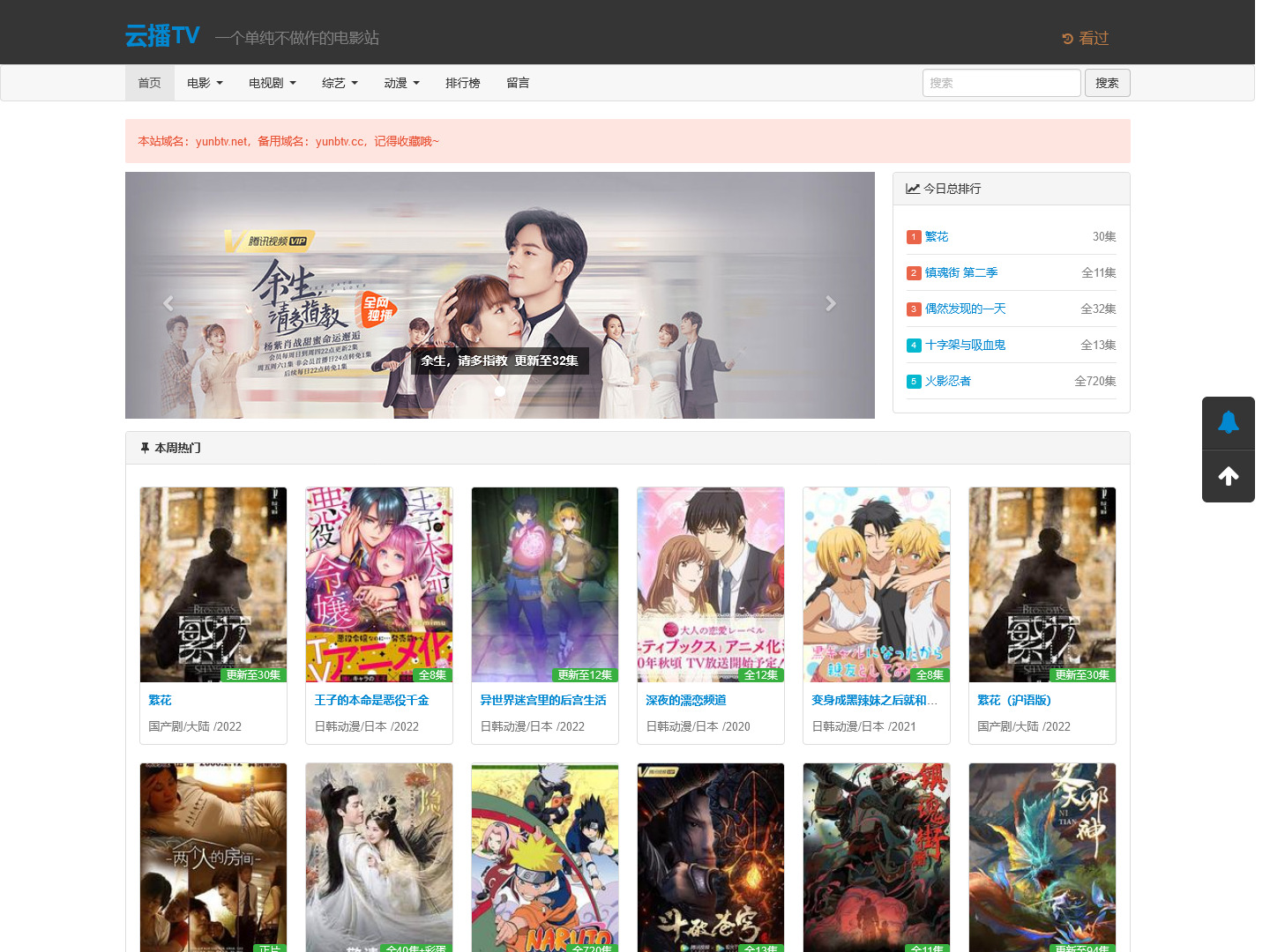Click the yunbtv.net domain notice text
The width and height of the screenshot is (1270, 952).
(288, 141)
